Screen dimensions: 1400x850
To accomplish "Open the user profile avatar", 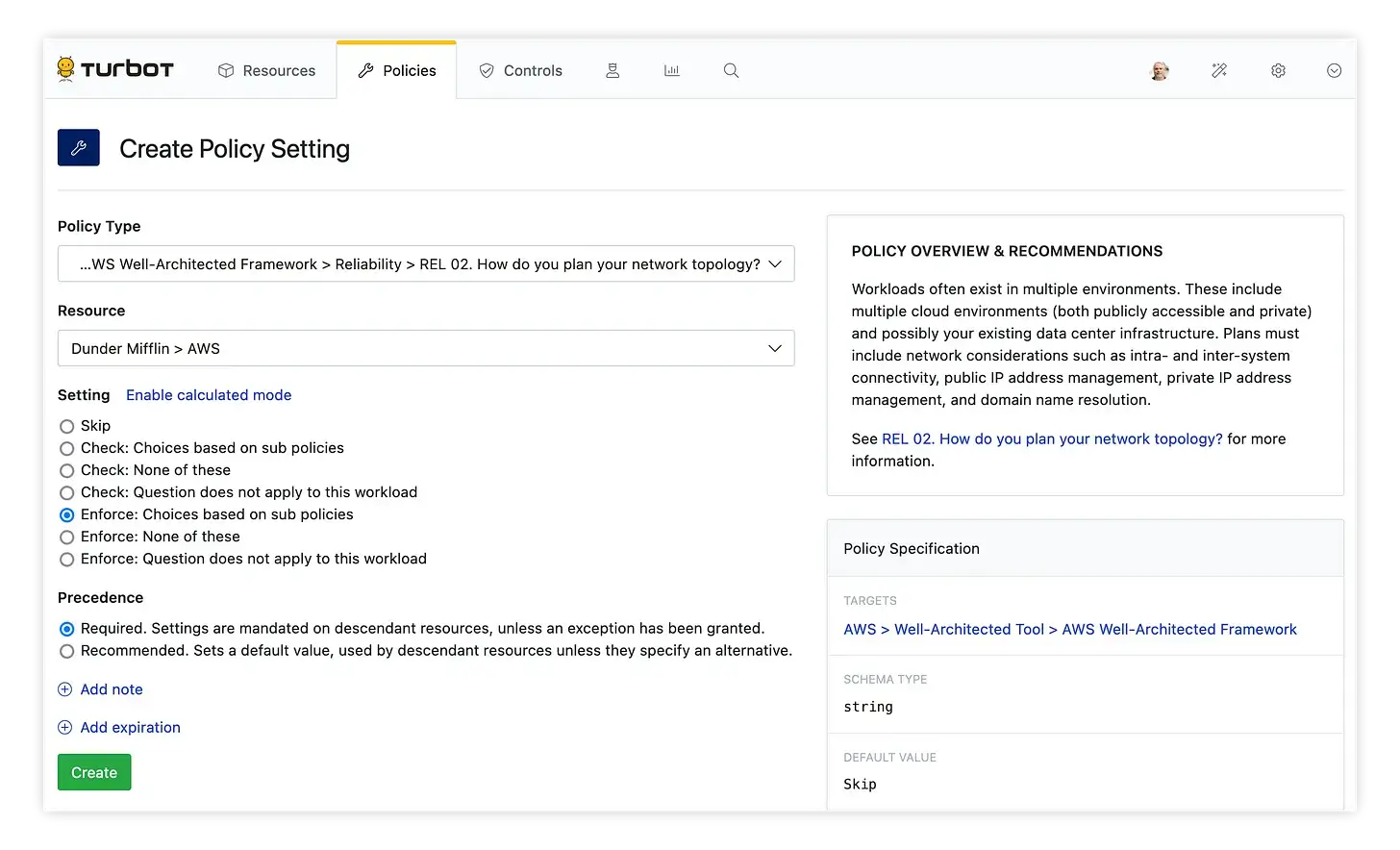I will (1160, 70).
